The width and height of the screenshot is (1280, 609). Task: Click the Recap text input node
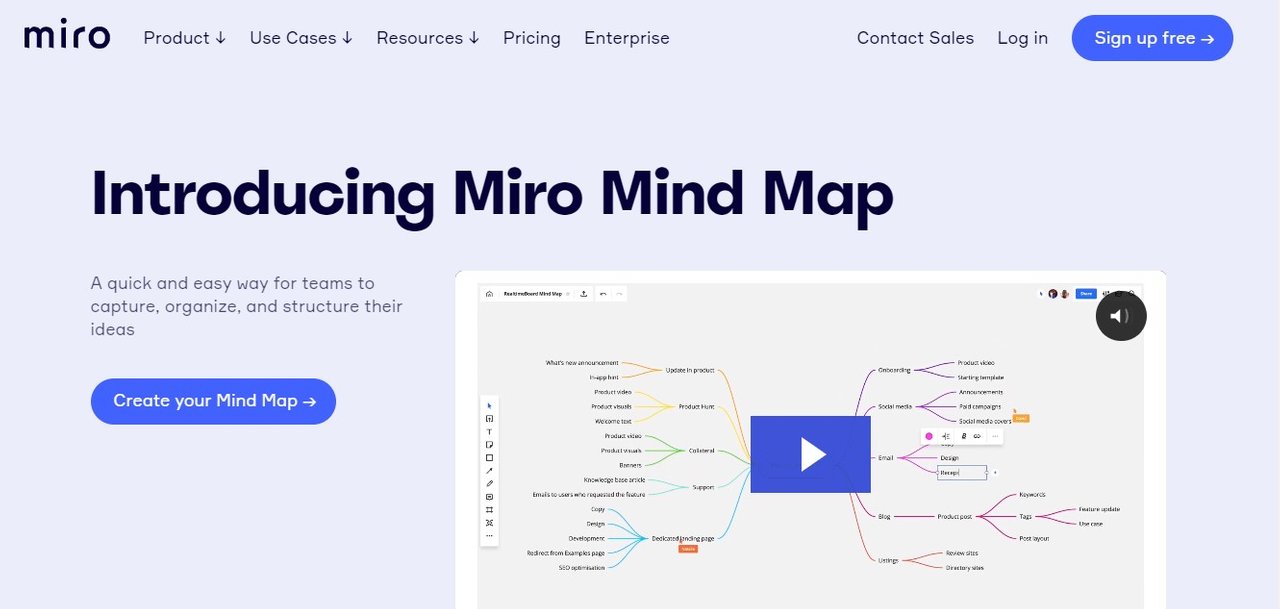[x=962, y=472]
